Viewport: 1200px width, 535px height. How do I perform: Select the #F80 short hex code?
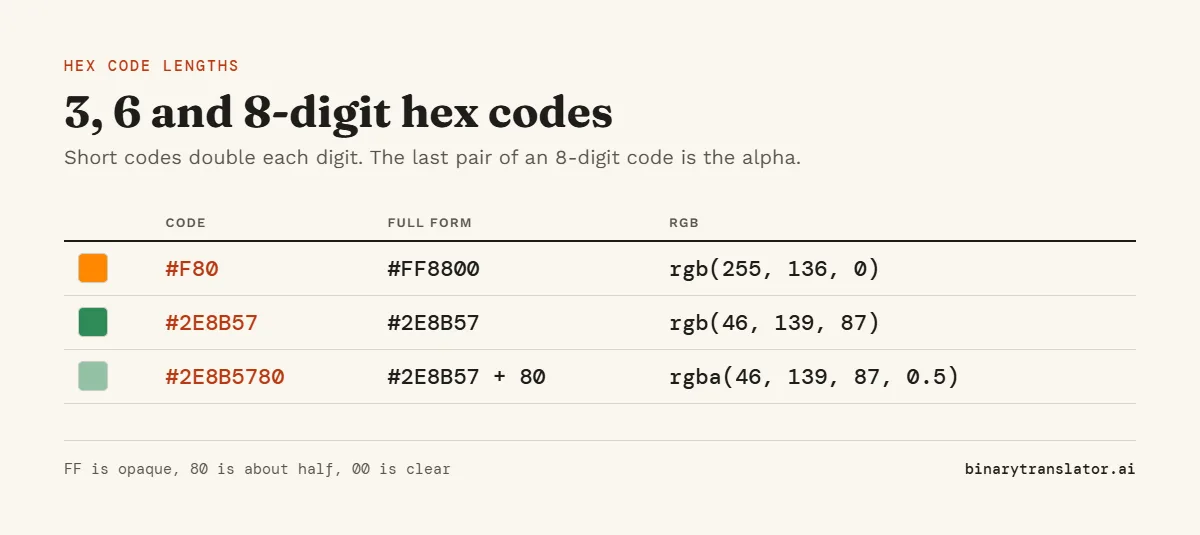coord(192,269)
